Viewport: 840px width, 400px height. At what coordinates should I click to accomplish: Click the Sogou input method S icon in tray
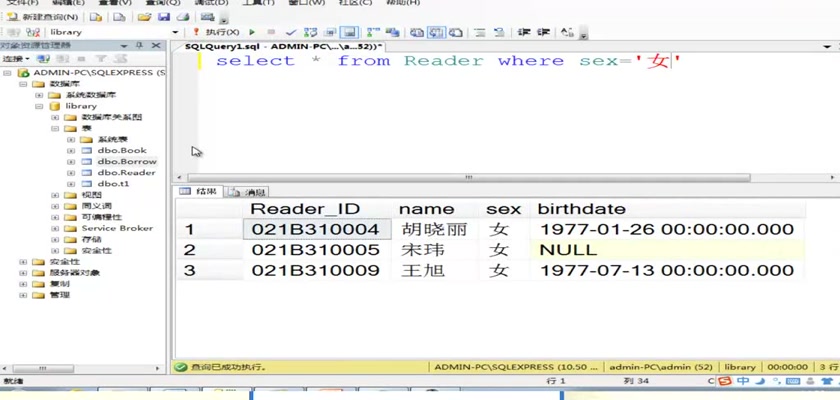pos(725,381)
